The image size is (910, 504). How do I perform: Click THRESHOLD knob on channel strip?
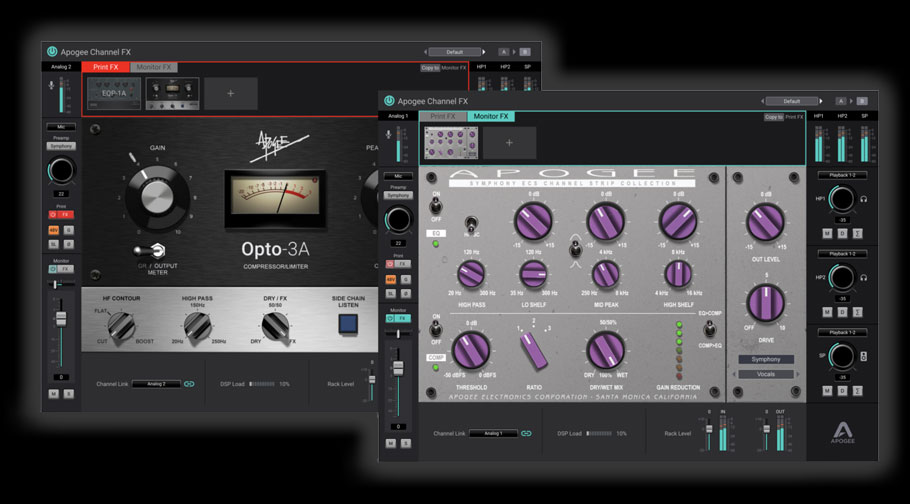(x=471, y=350)
